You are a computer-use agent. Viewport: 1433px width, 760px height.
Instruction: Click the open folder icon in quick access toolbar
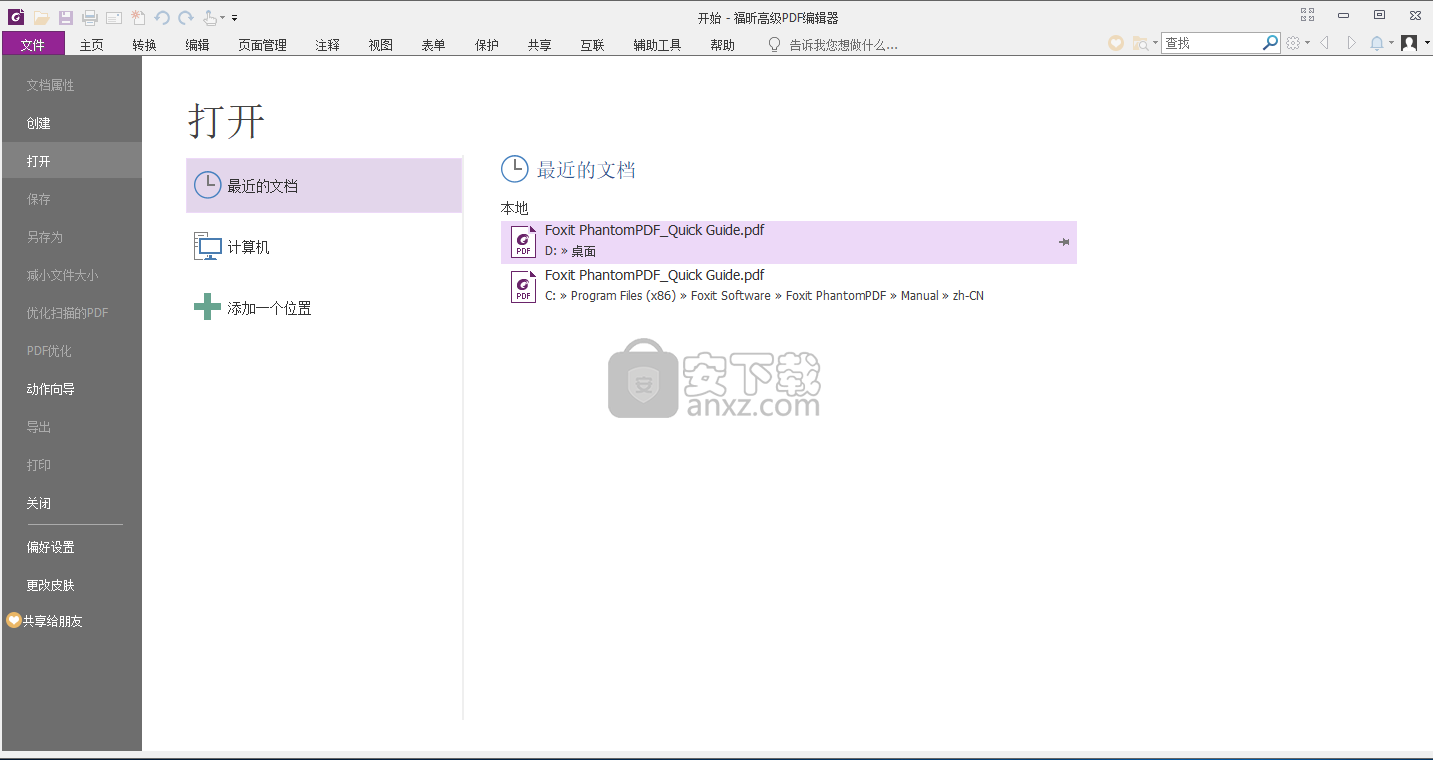(41, 17)
